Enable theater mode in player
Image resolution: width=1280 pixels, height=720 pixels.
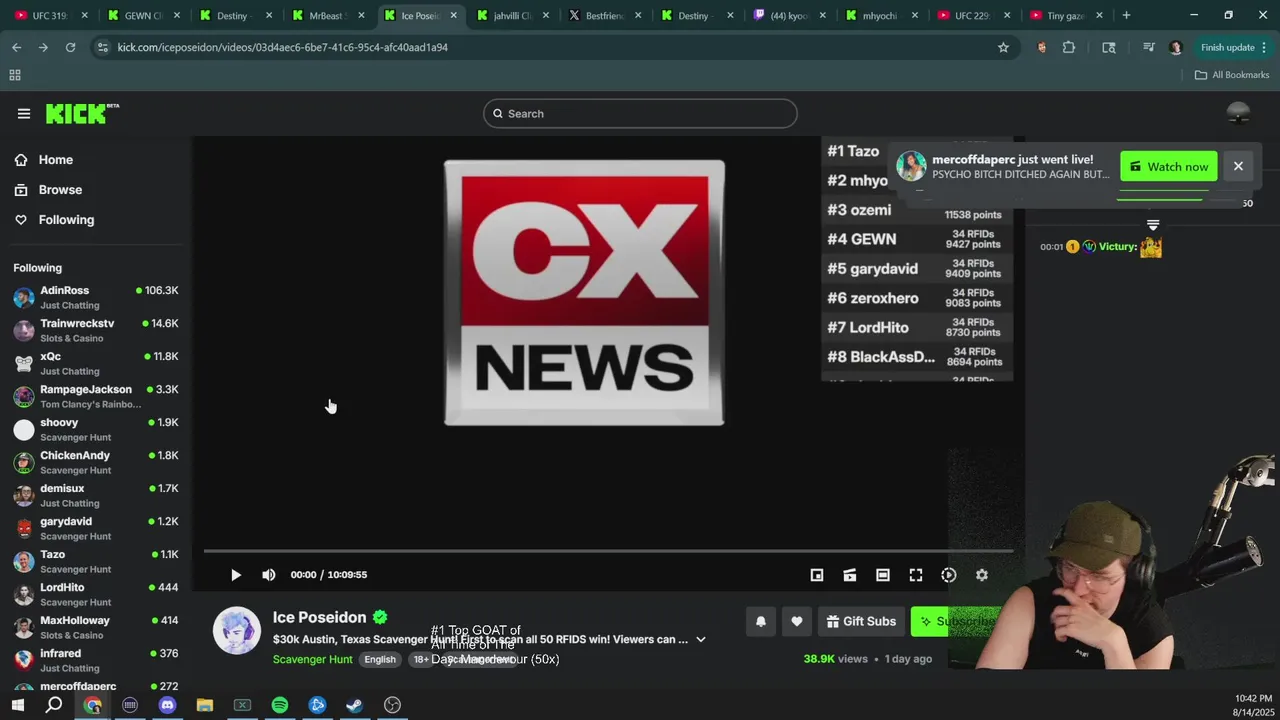point(883,575)
